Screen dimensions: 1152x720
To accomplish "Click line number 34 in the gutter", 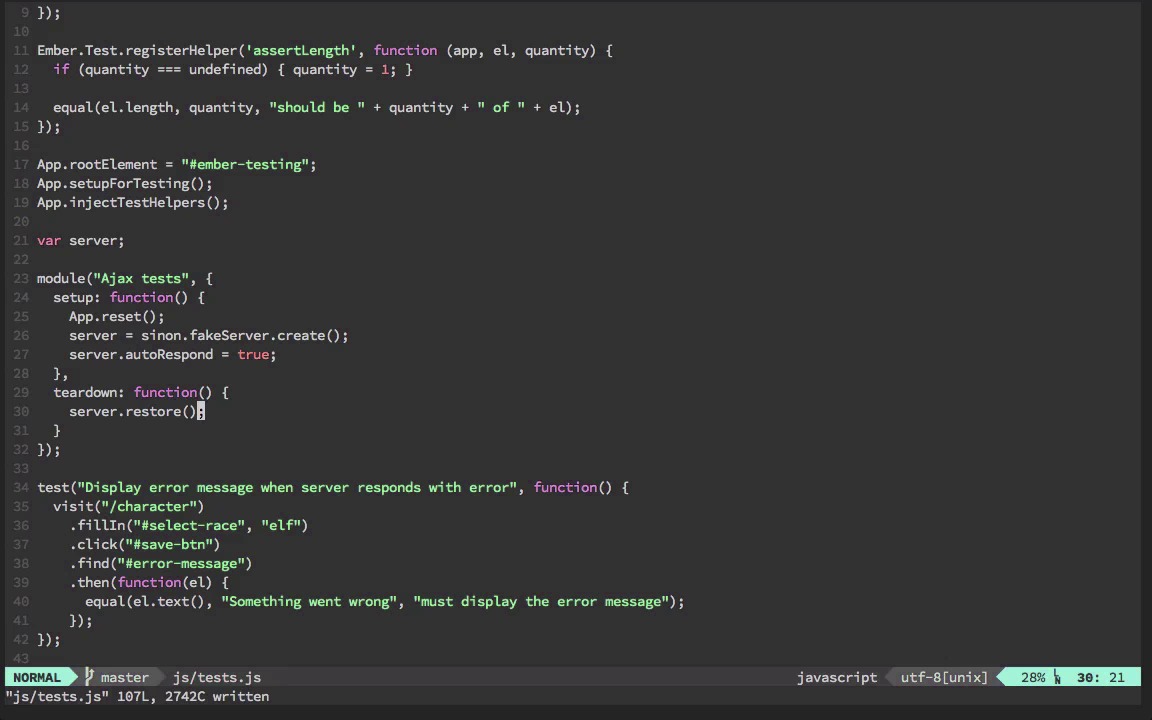I will click(21, 488).
